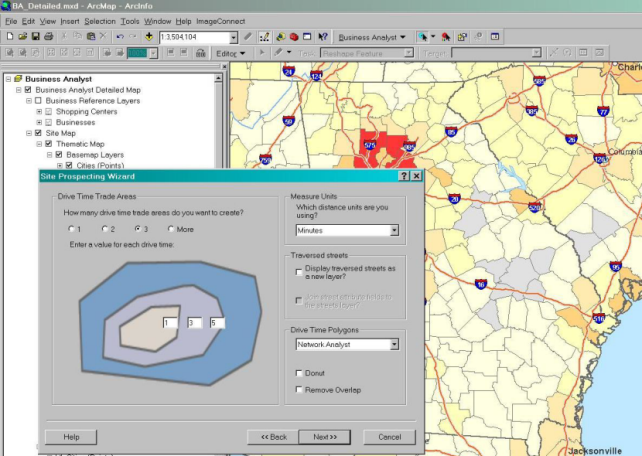This screenshot has width=642, height=456.
Task: Check the Donut option
Action: point(299,373)
